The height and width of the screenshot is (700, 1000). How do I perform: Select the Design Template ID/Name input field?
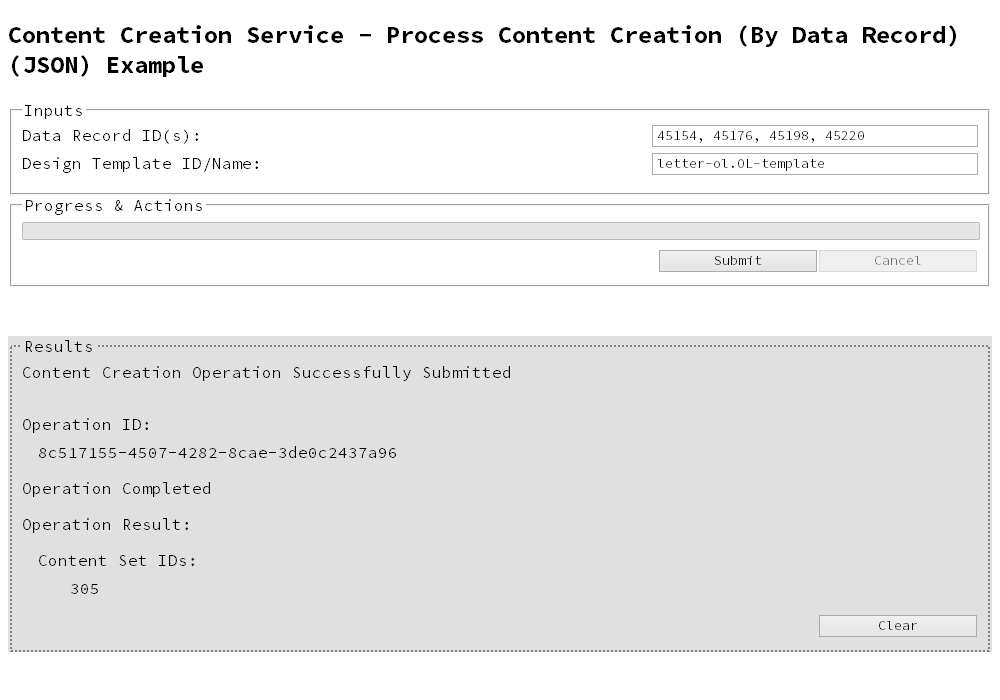pos(815,163)
